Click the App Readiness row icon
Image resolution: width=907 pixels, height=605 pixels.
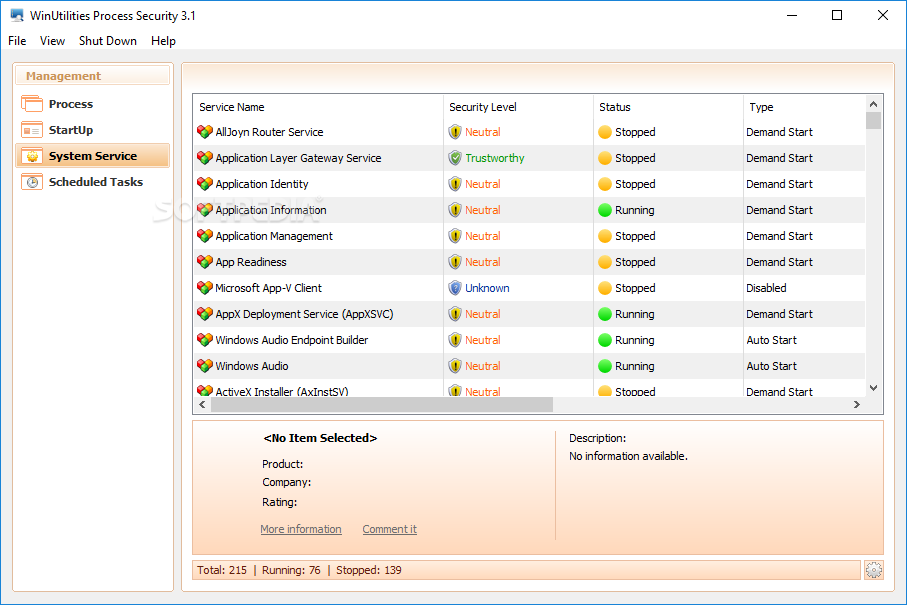[205, 262]
